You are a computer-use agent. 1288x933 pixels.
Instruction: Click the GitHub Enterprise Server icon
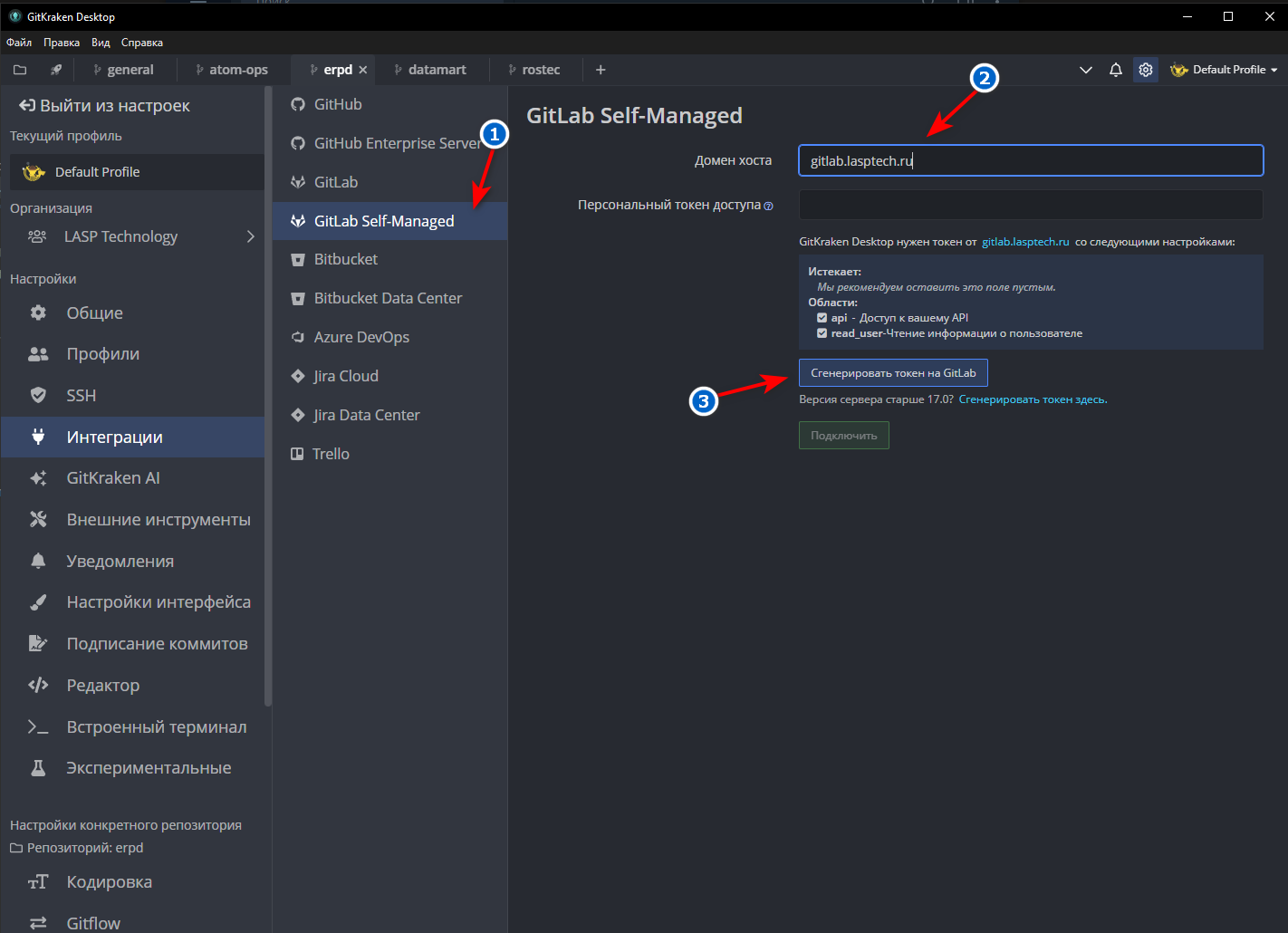click(298, 143)
